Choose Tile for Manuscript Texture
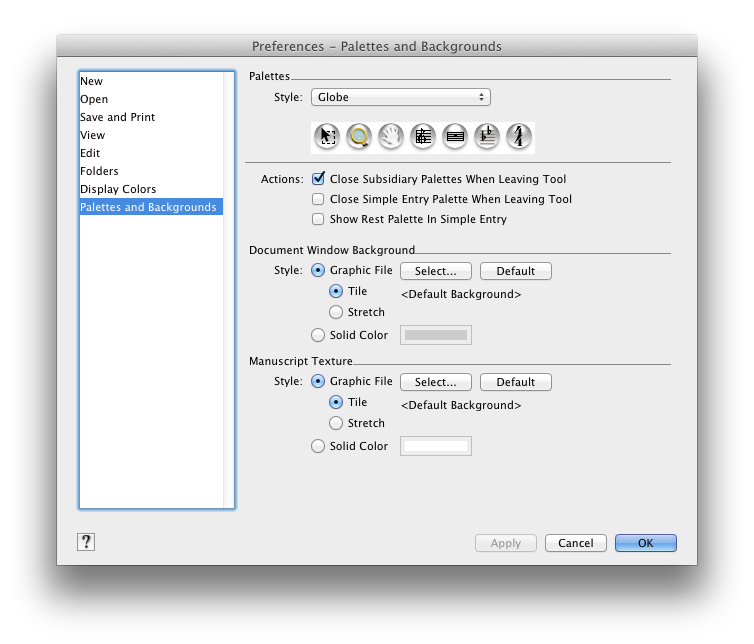 (x=336, y=402)
